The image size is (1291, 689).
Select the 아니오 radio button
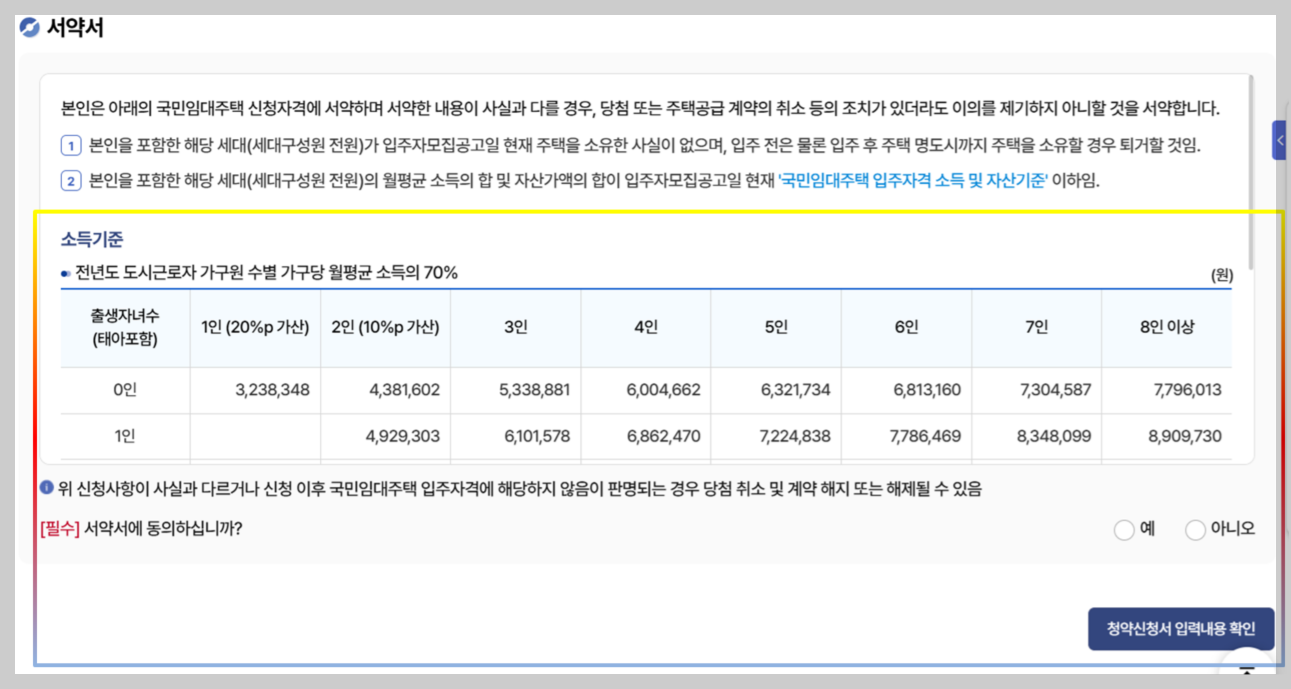tap(1195, 530)
